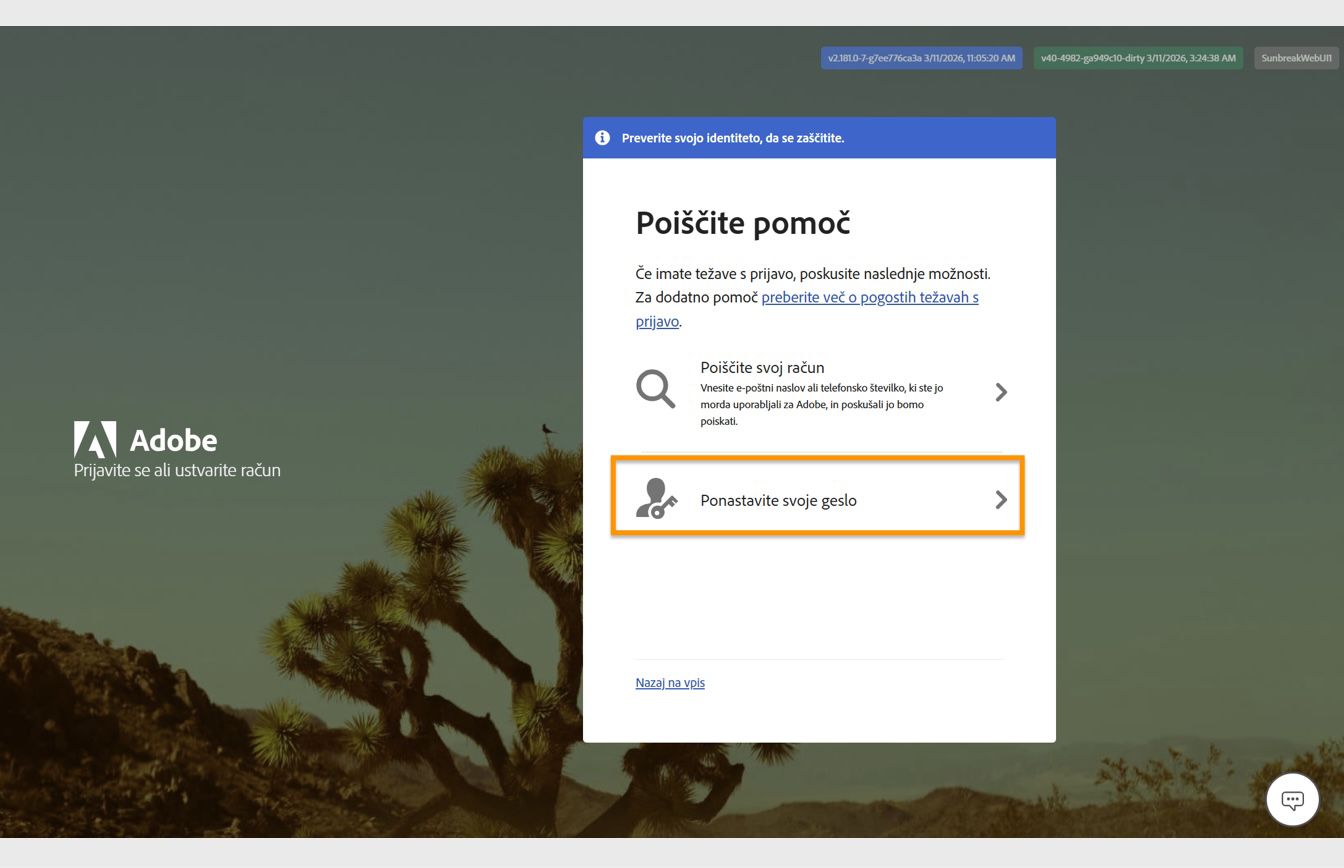Click the "Prijavite se ali ustvarite račun" text
1344x868 pixels.
coord(178,470)
